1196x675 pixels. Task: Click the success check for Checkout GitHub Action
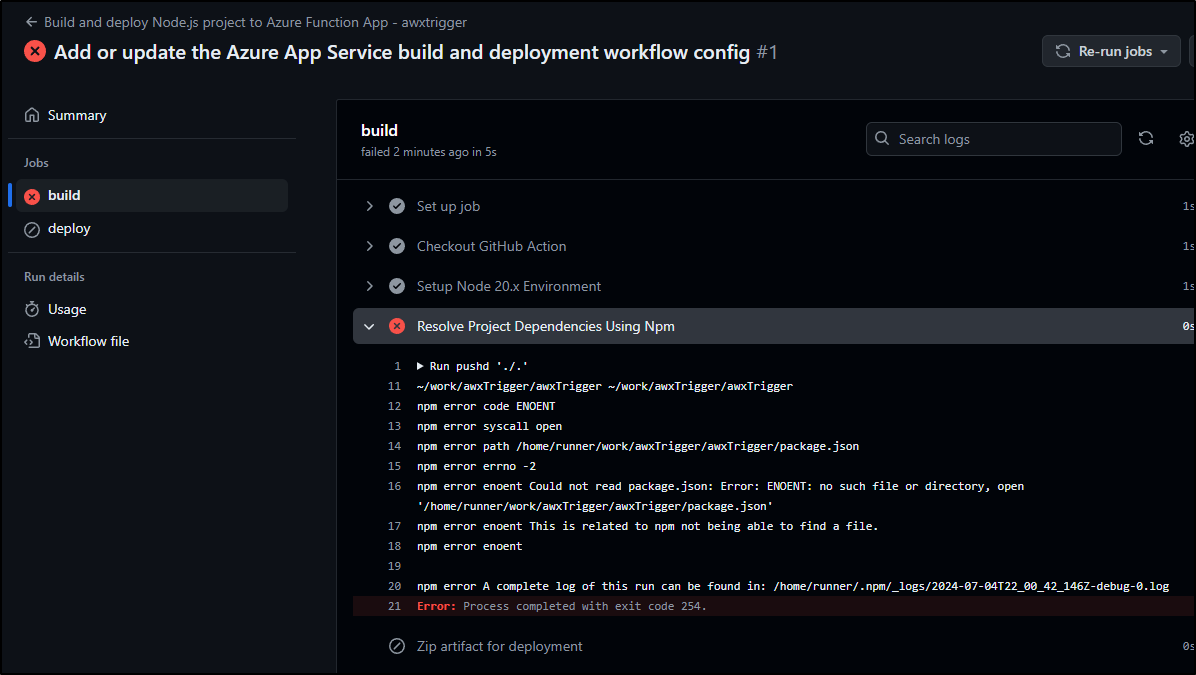pyautogui.click(x=397, y=246)
